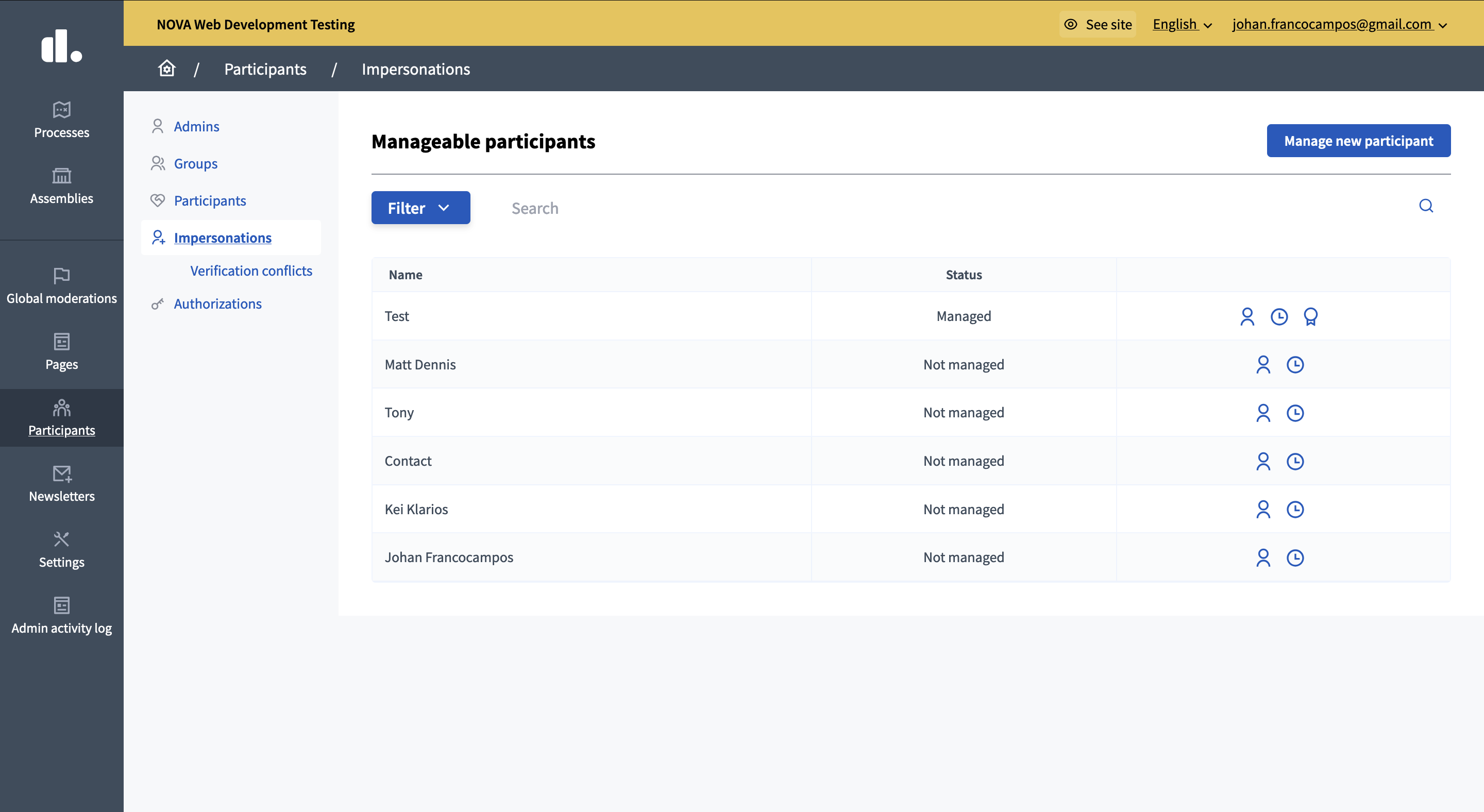Open Processes in the sidebar
The height and width of the screenshot is (812, 1484).
(62, 120)
